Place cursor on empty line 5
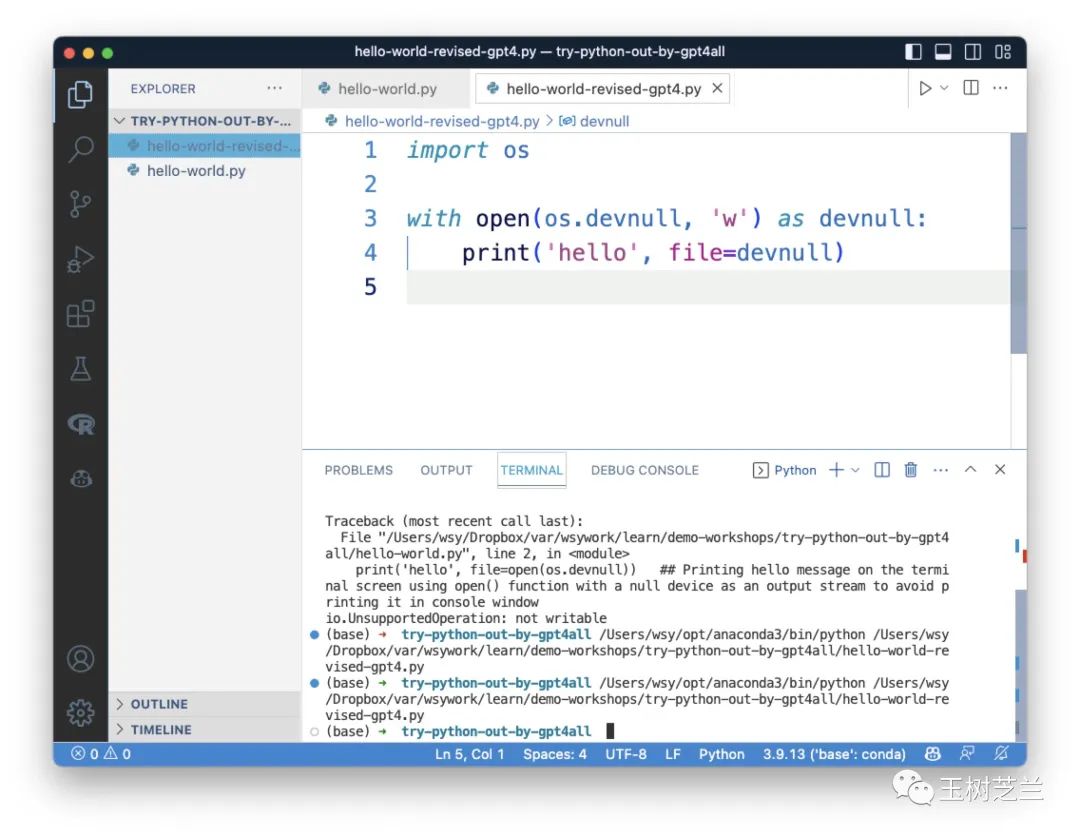The width and height of the screenshot is (1080, 837). (707, 287)
